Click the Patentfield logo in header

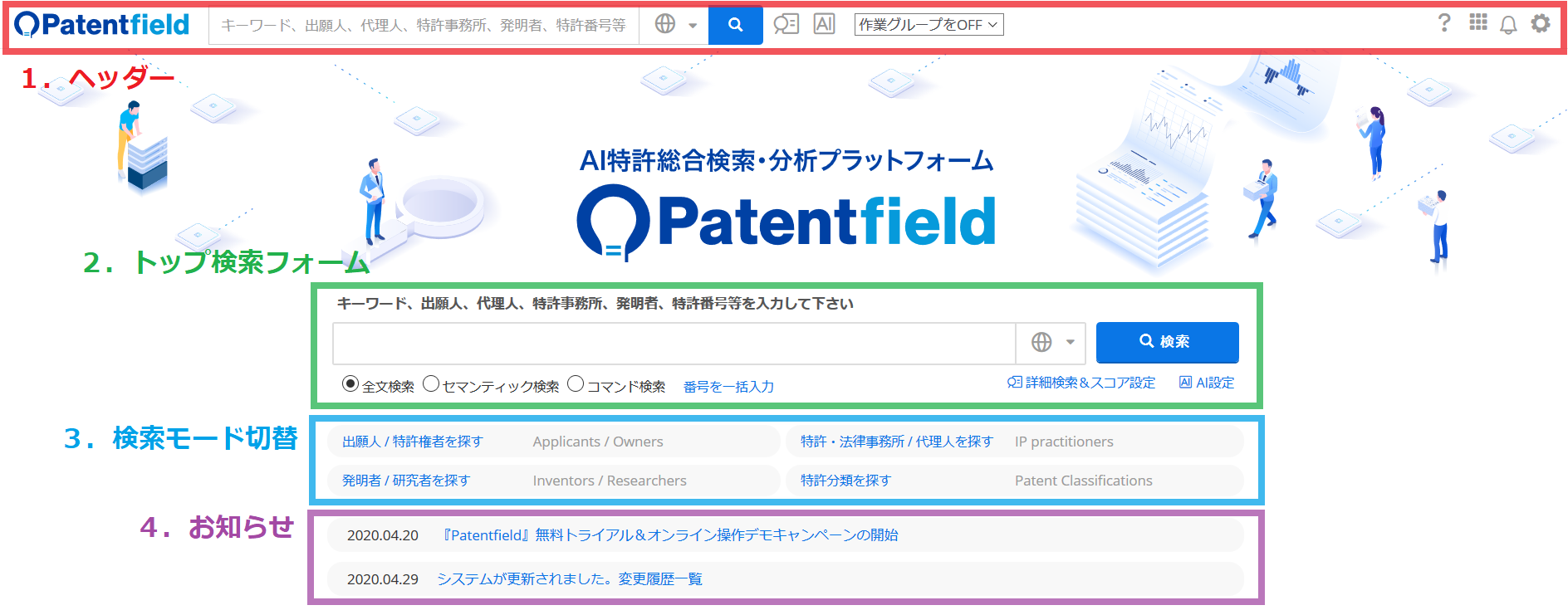102,25
